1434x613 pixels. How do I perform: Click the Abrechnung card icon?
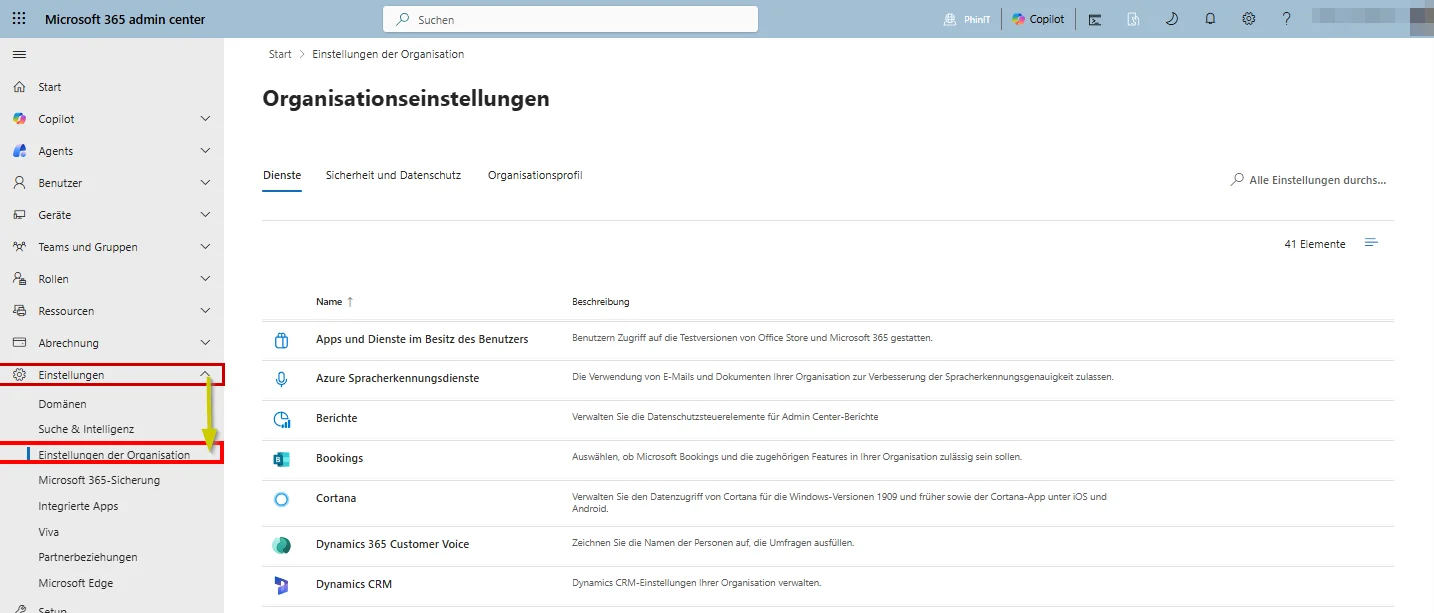click(x=19, y=343)
